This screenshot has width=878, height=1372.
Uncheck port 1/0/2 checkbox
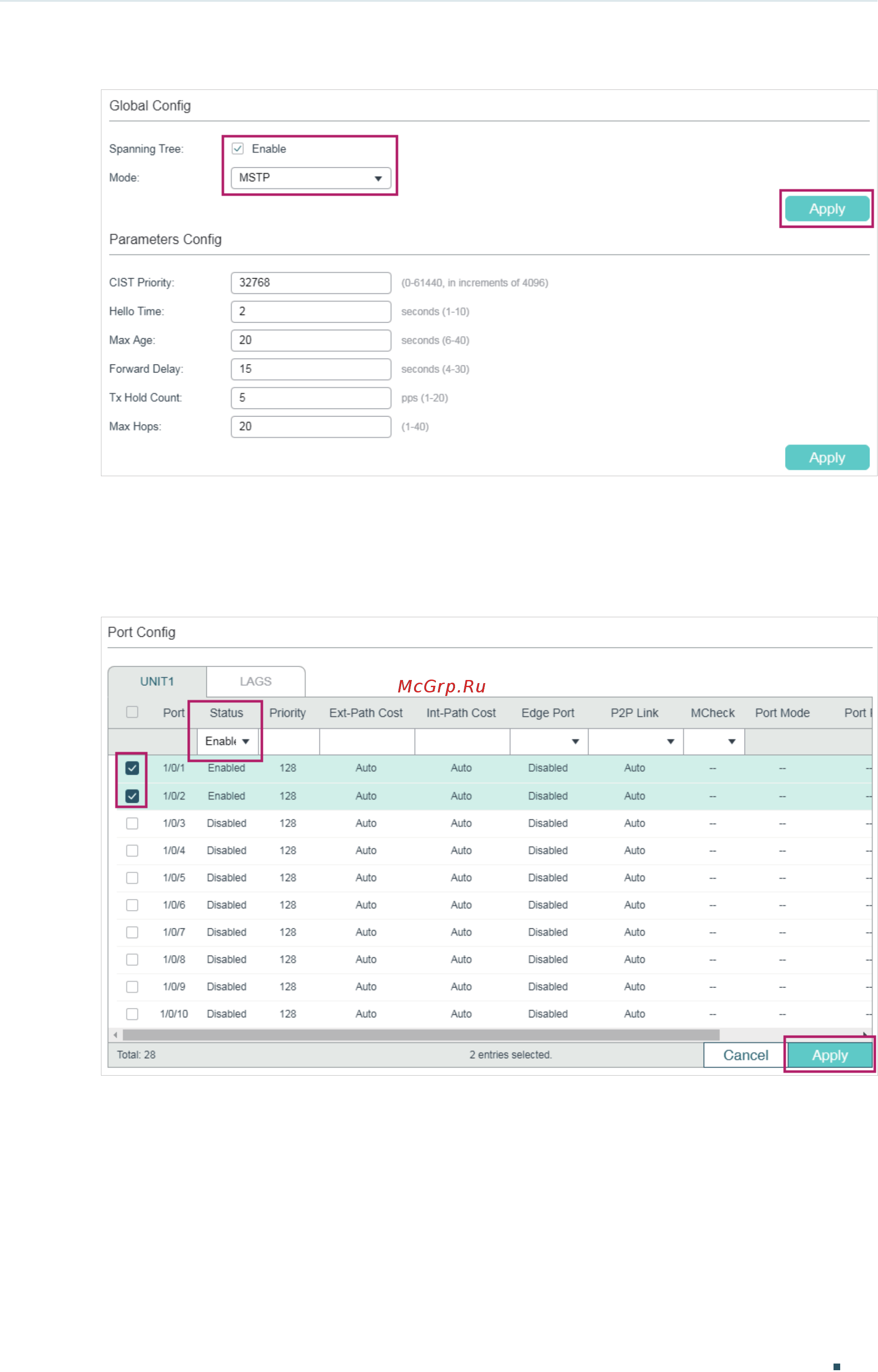pyautogui.click(x=132, y=797)
